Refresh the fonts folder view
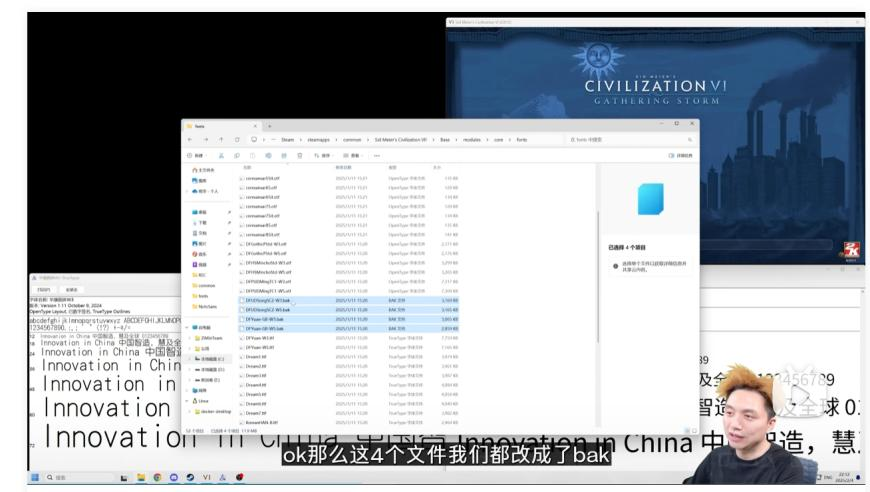The height and width of the screenshot is (492, 870). 237,140
